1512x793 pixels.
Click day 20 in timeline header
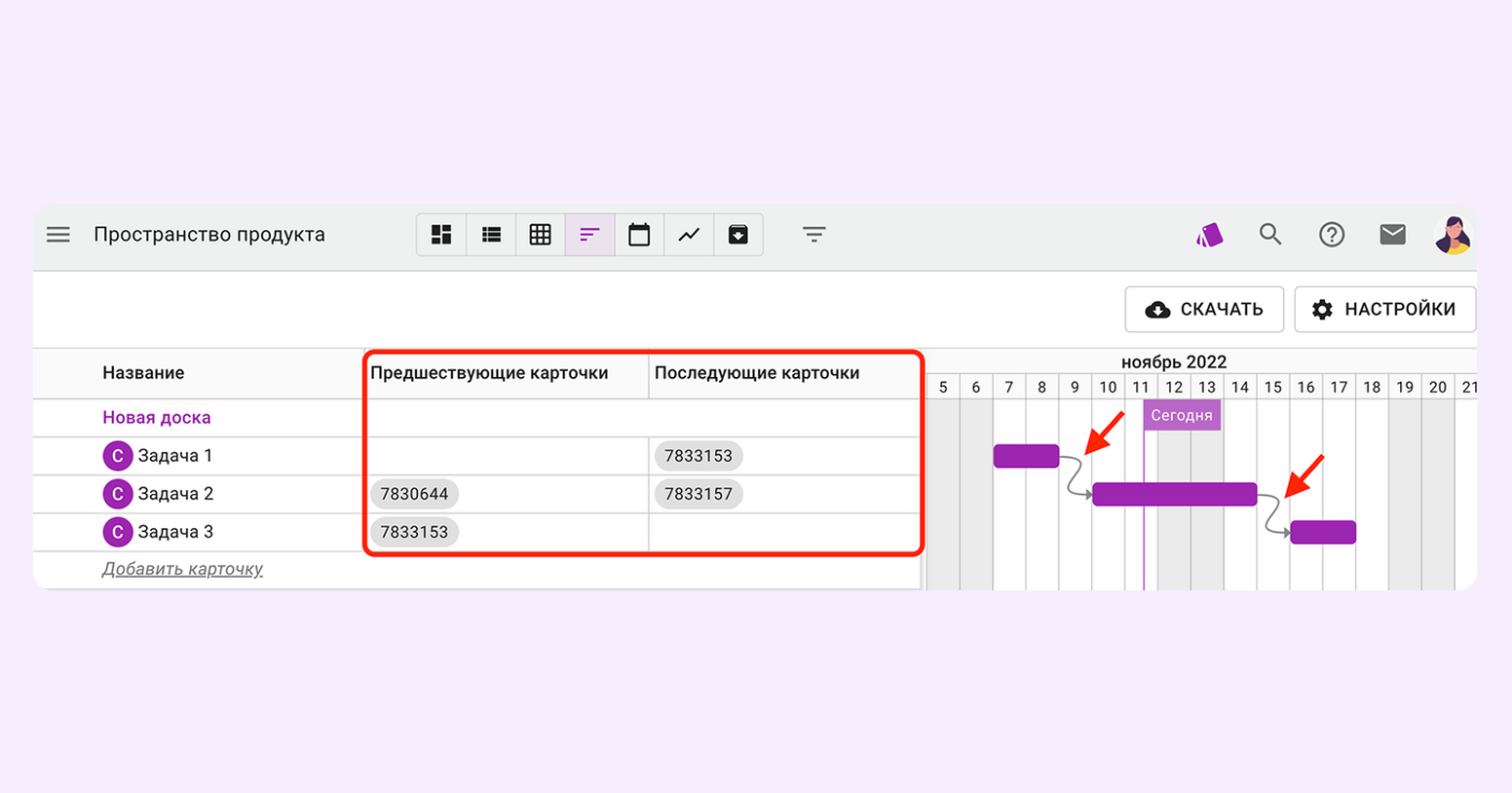coord(1438,387)
